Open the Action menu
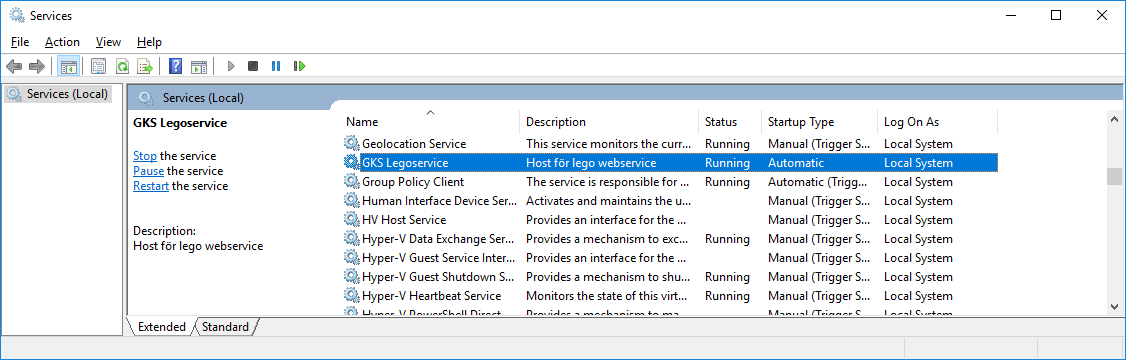1126x360 pixels. 62,42
